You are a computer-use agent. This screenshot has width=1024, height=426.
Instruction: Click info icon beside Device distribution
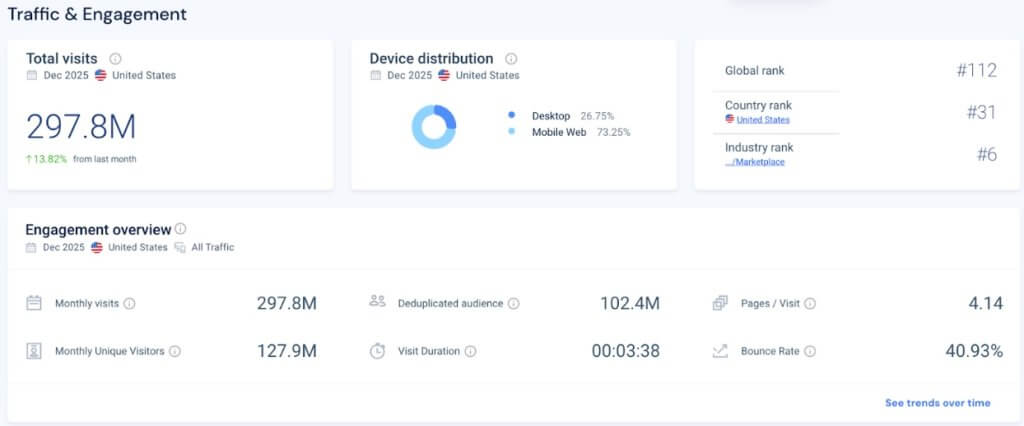point(511,59)
